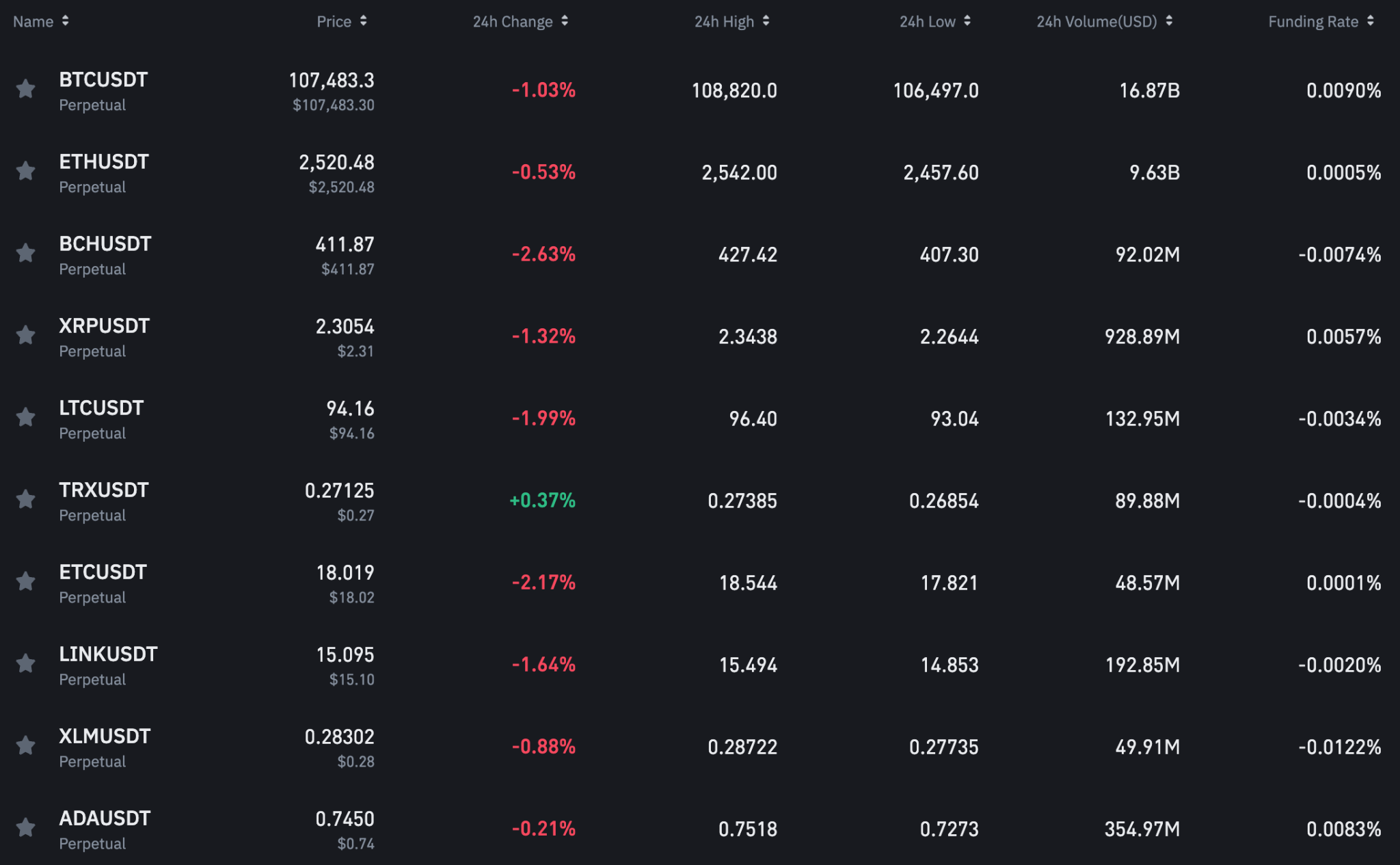Add BCHUSDT to favorites via star
Viewport: 1400px width, 865px height.
click(x=26, y=253)
